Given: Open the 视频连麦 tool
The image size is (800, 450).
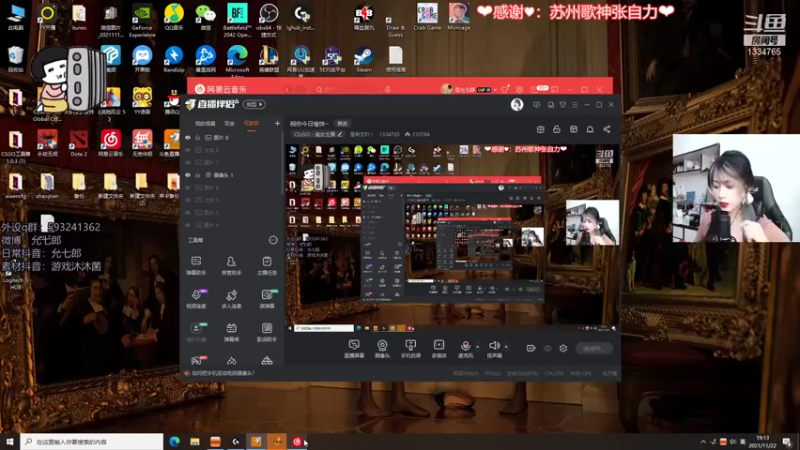Looking at the screenshot, I should tap(196, 299).
